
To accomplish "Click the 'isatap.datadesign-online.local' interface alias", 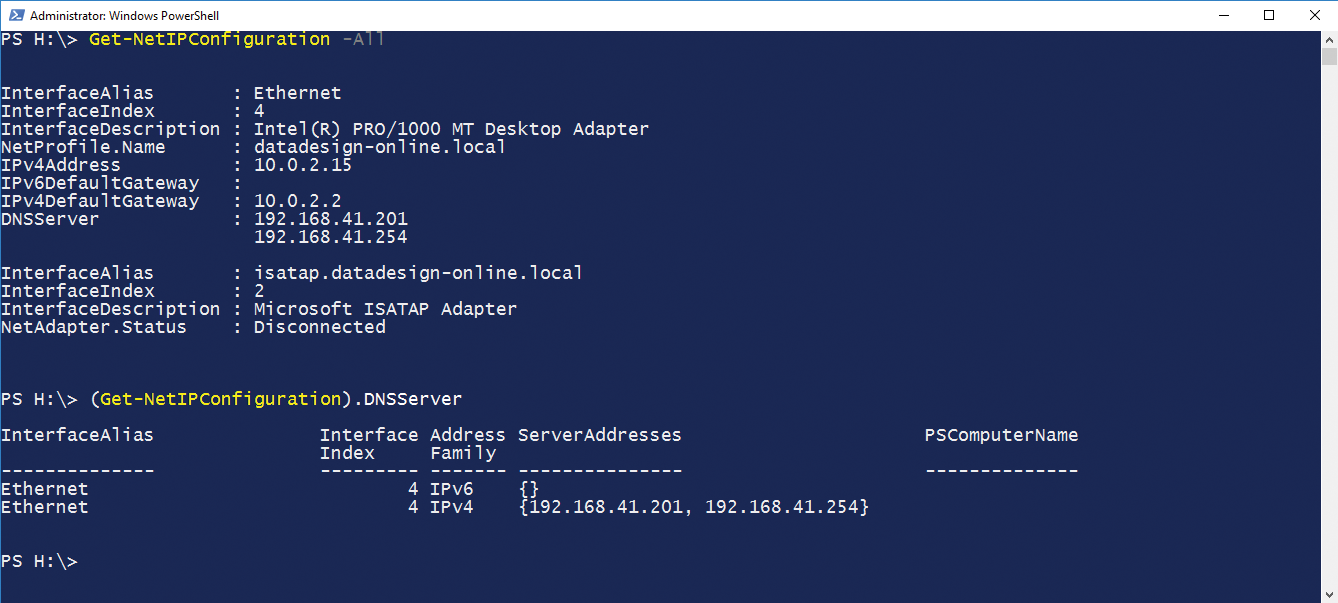I will 418,273.
